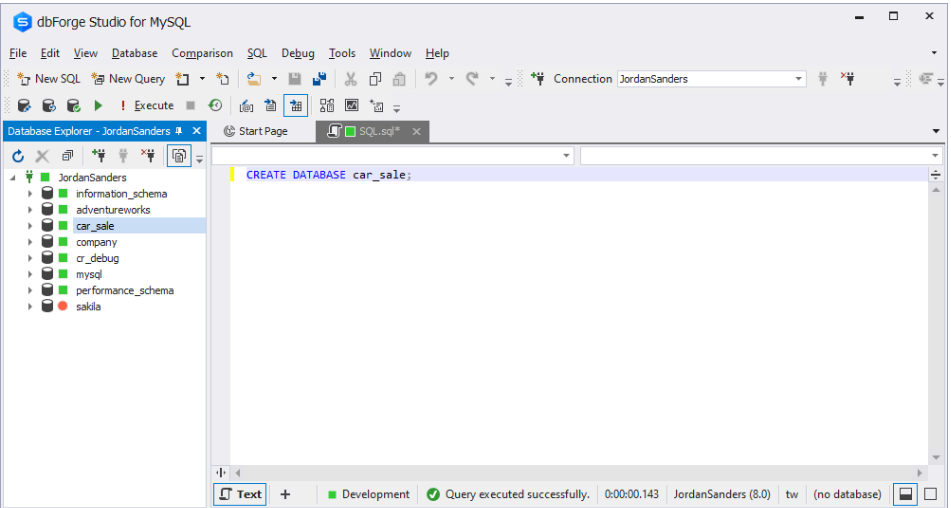
Task: Click red-x Disconnect plug in Database Explorer toolbar
Action: coord(148,156)
